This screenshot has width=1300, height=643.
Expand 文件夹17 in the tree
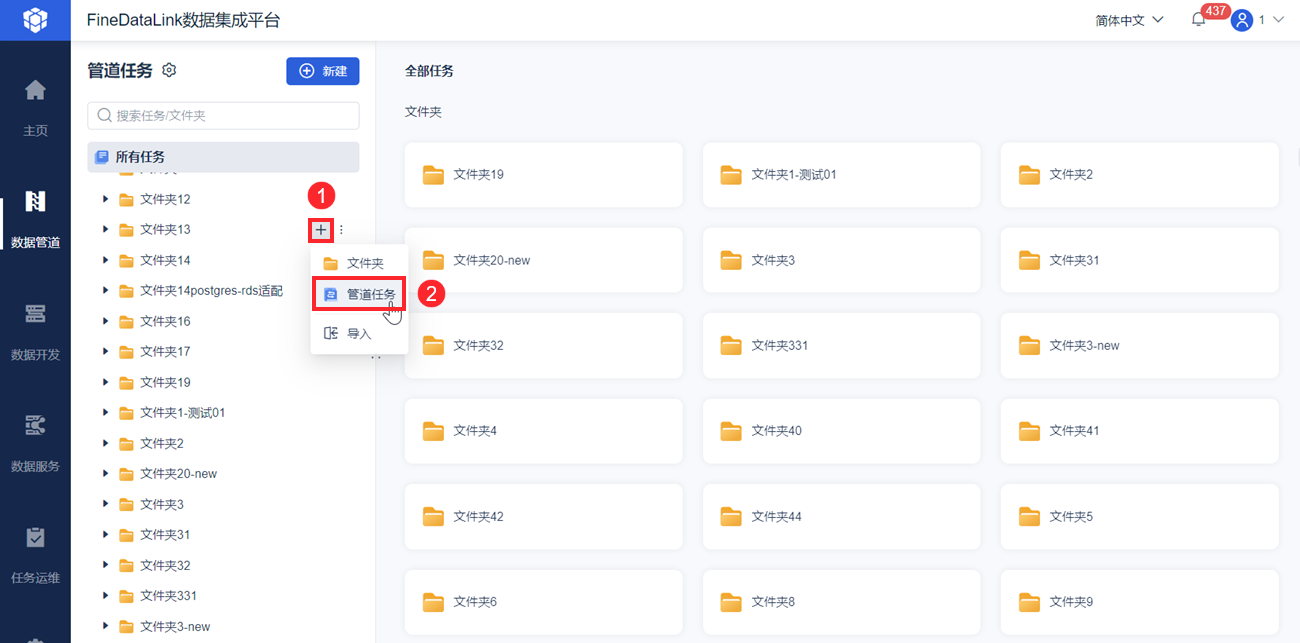coord(105,351)
